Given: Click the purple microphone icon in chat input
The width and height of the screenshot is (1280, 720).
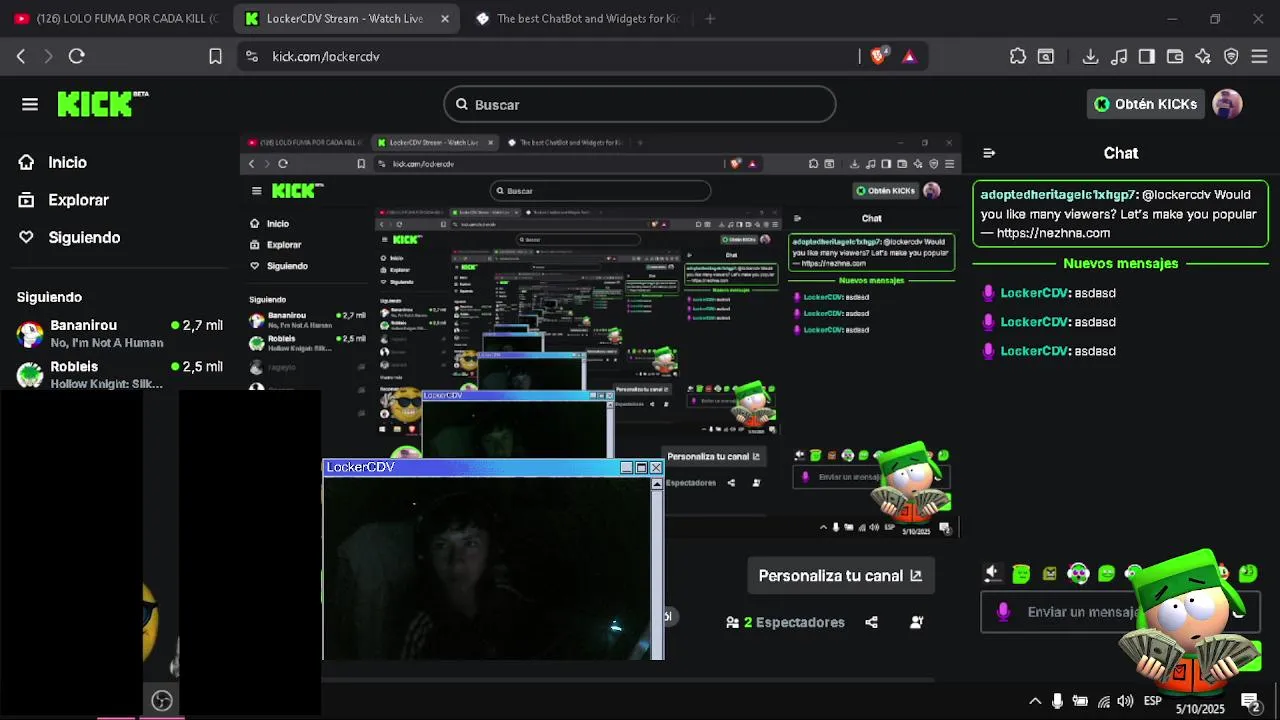Looking at the screenshot, I should tap(1004, 612).
